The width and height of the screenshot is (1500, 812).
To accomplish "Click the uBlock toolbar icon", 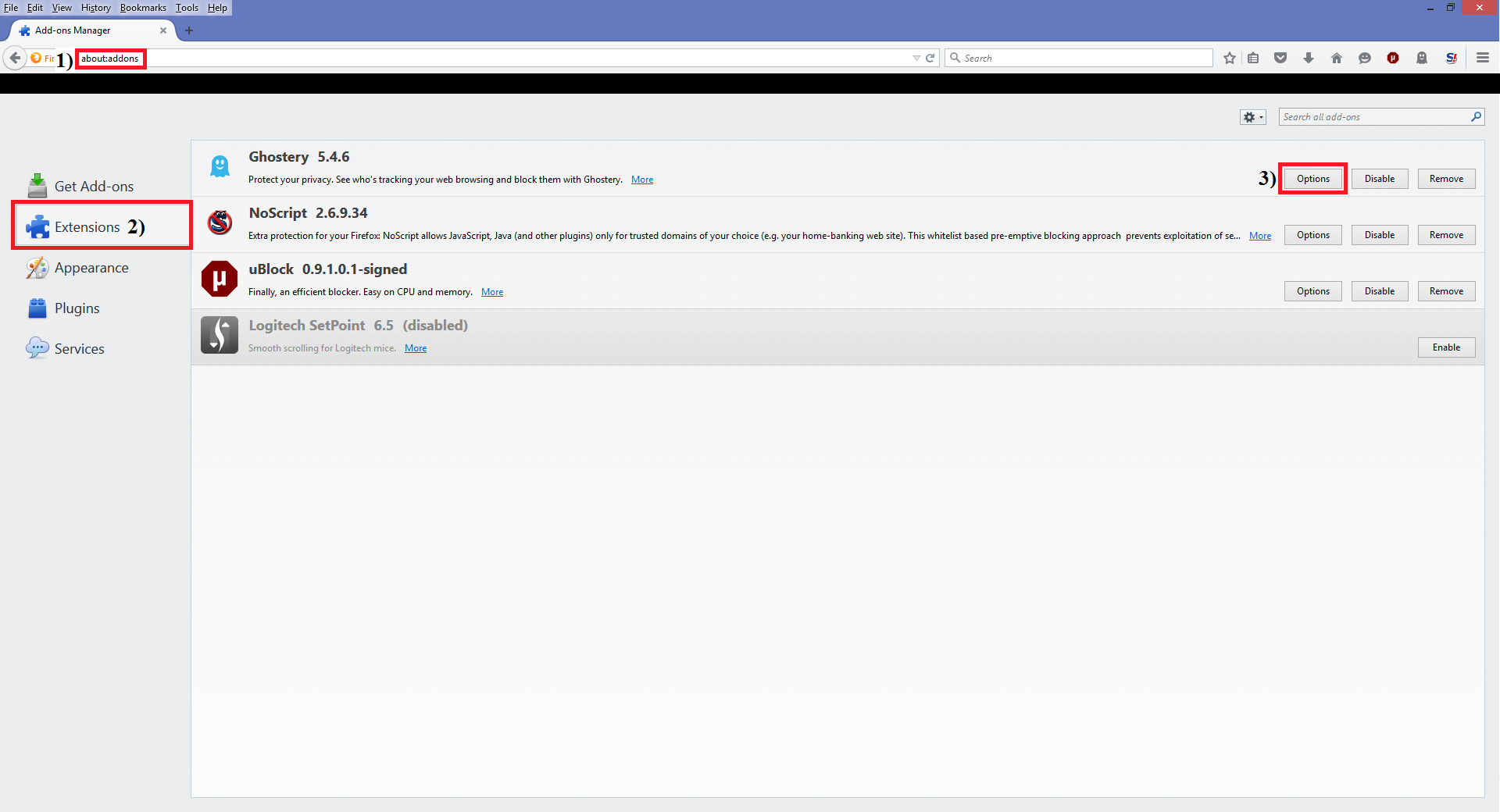I will click(x=1393, y=59).
